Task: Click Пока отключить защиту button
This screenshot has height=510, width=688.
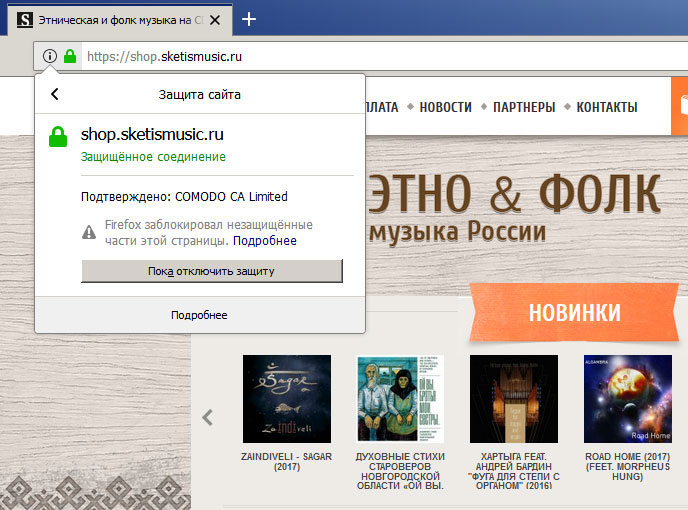Action: [x=211, y=271]
